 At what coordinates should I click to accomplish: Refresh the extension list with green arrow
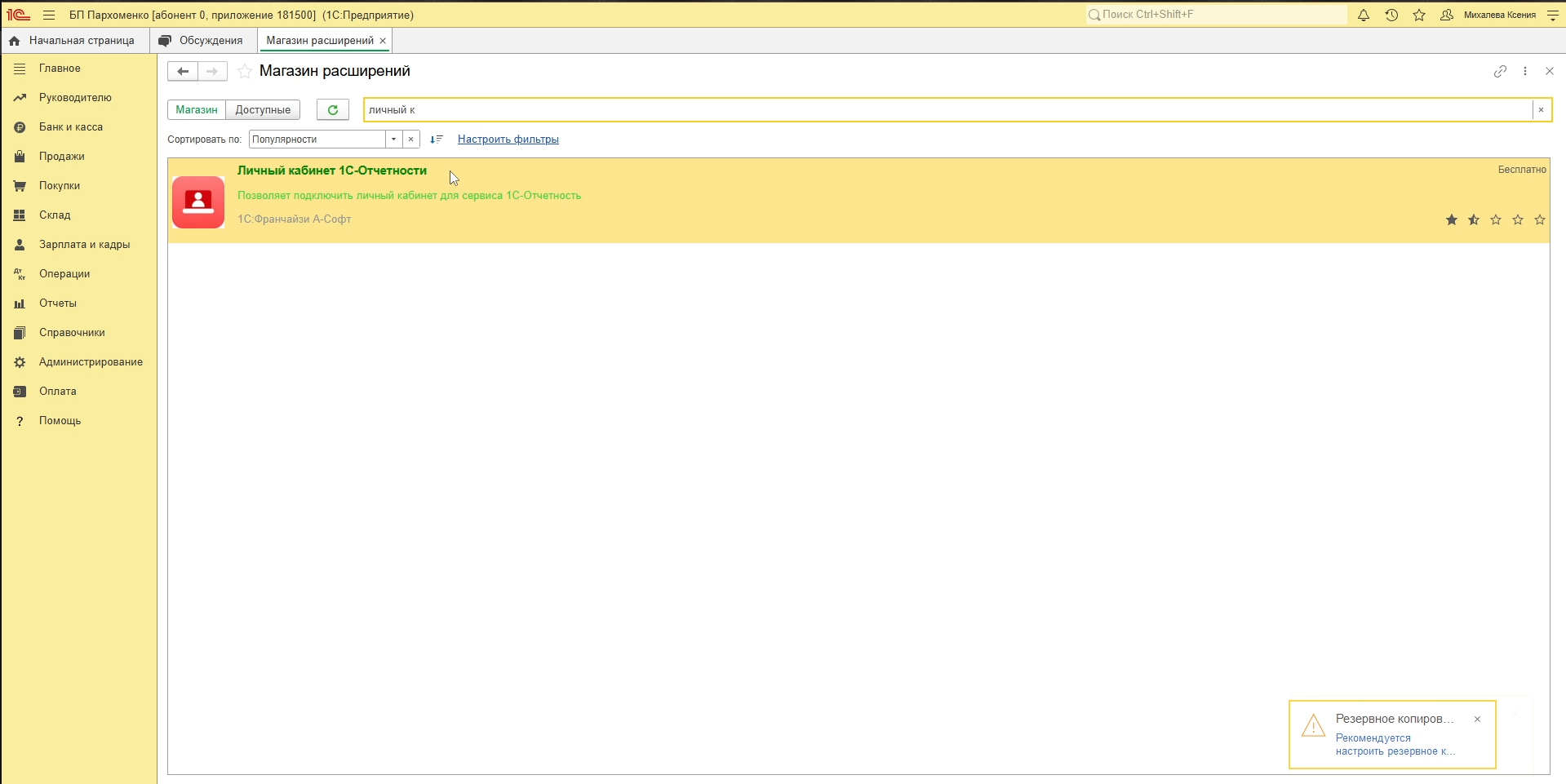333,109
